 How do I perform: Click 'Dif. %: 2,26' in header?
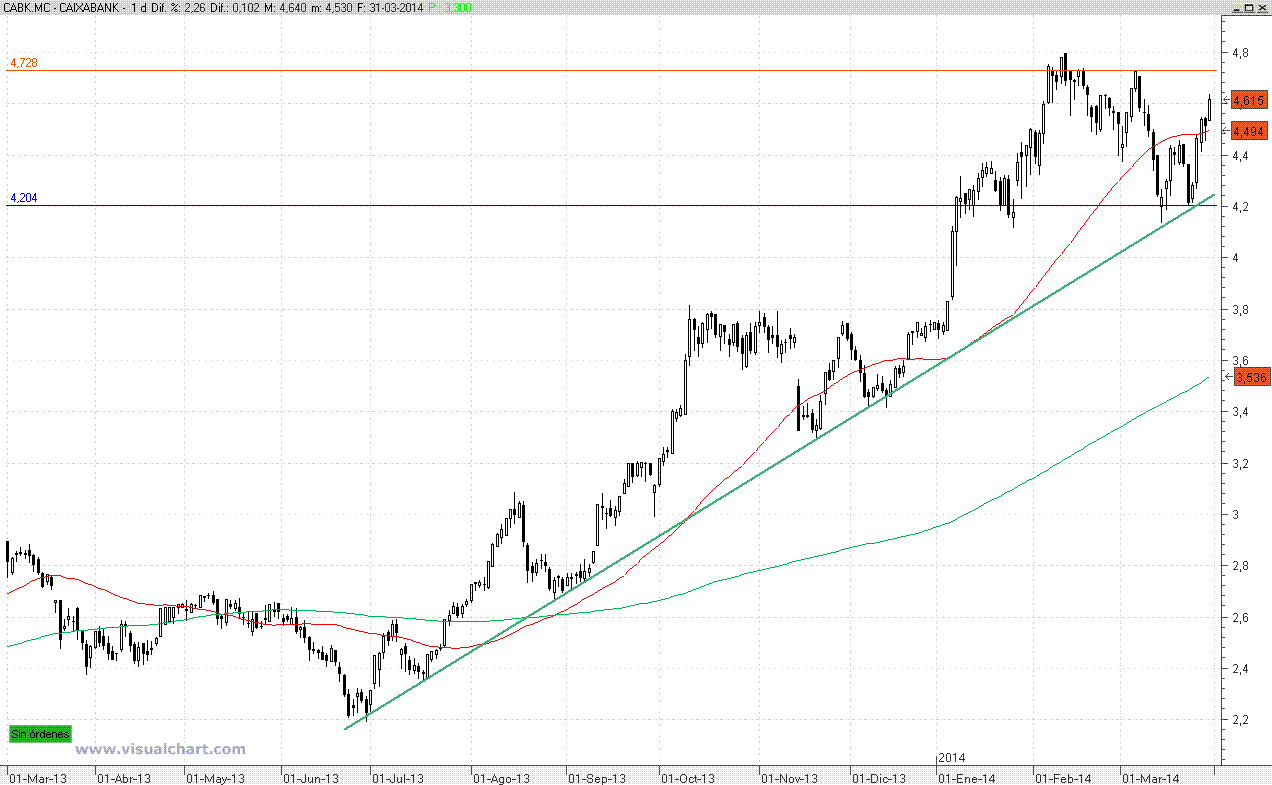coord(179,8)
